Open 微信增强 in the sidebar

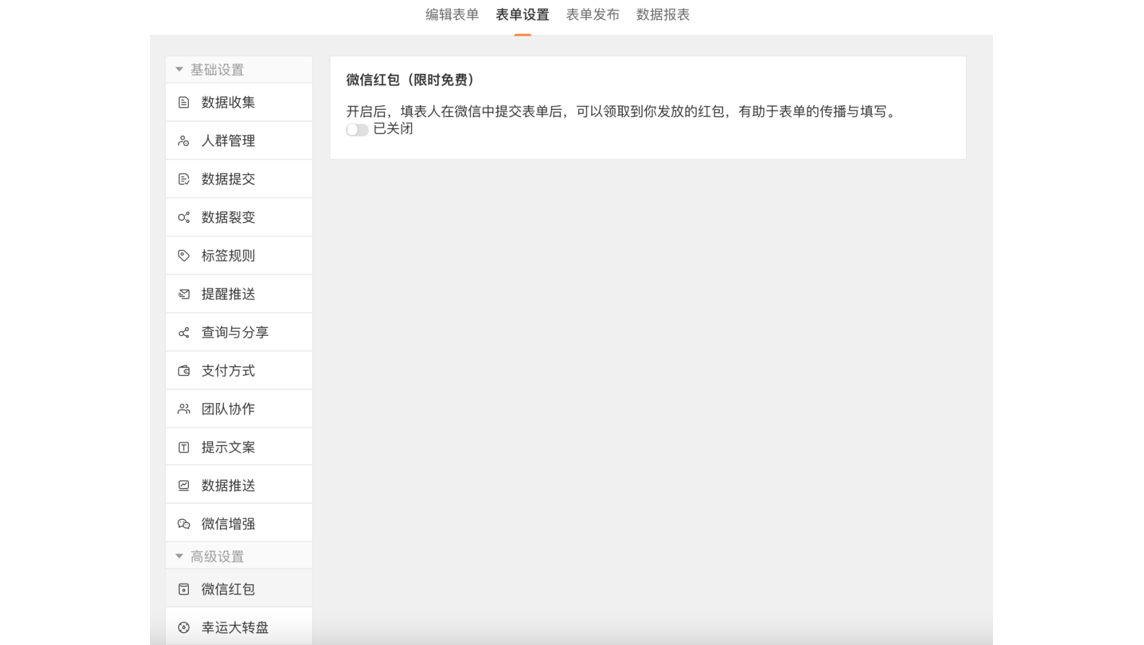(x=239, y=524)
